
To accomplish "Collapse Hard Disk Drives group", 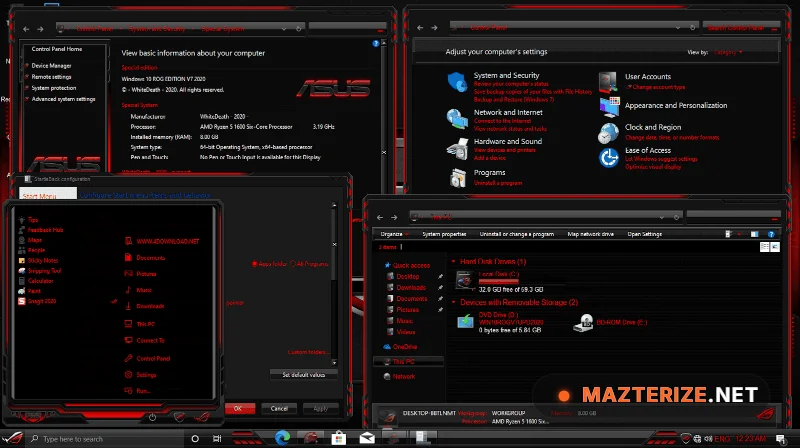I will click(453, 261).
